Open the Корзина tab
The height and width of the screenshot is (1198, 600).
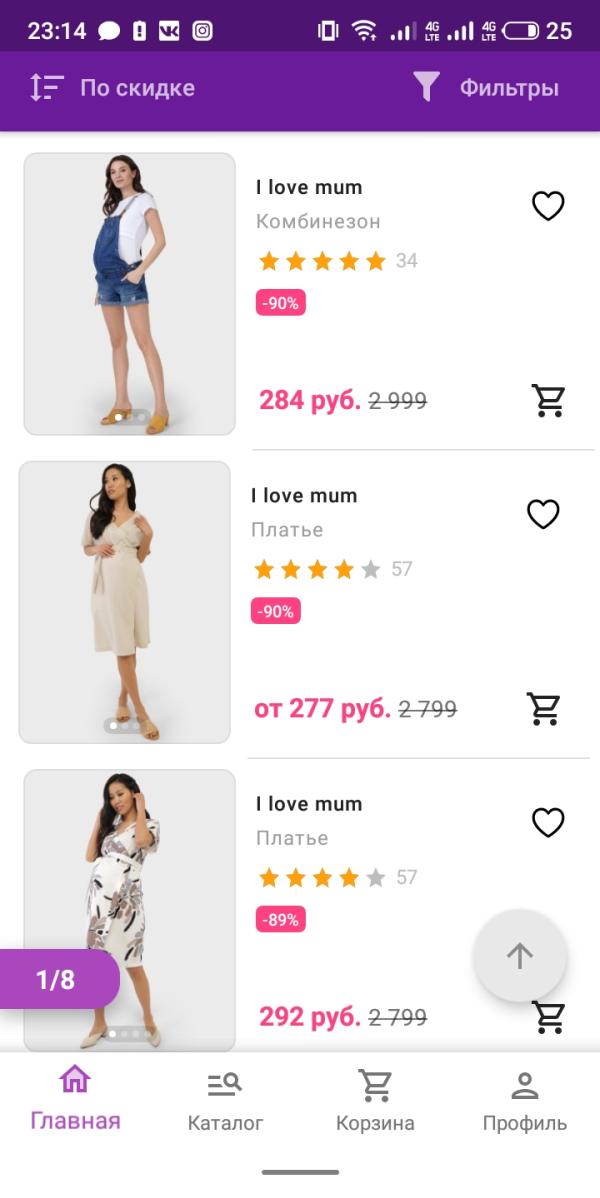[375, 1098]
